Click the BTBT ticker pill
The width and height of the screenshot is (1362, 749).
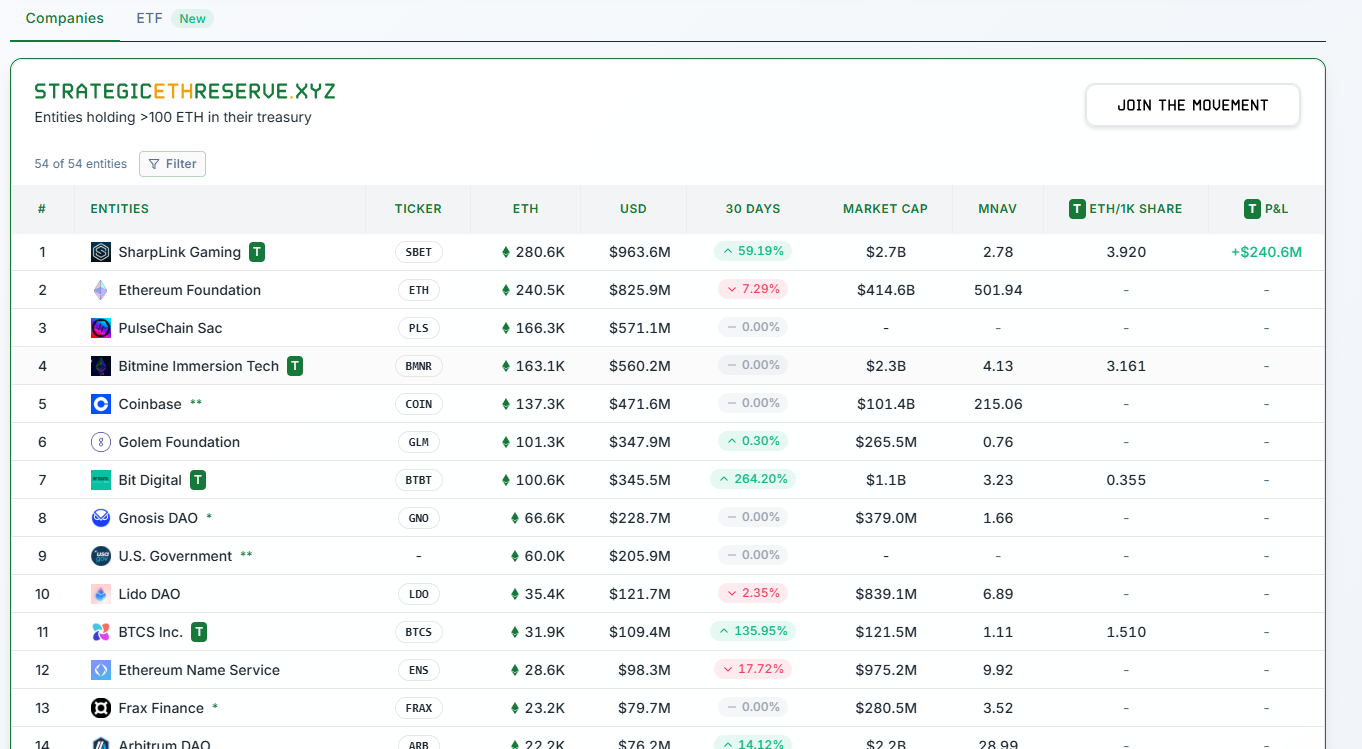(419, 480)
